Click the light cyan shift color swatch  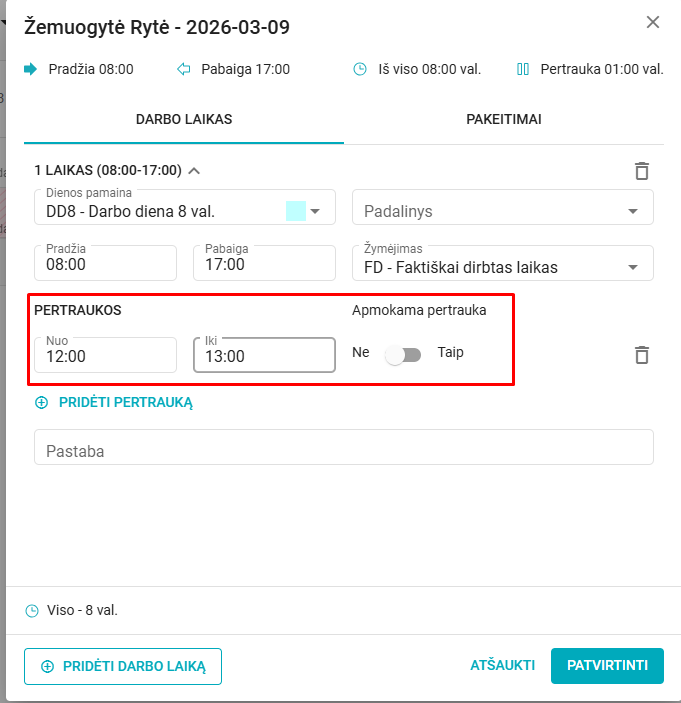click(295, 211)
